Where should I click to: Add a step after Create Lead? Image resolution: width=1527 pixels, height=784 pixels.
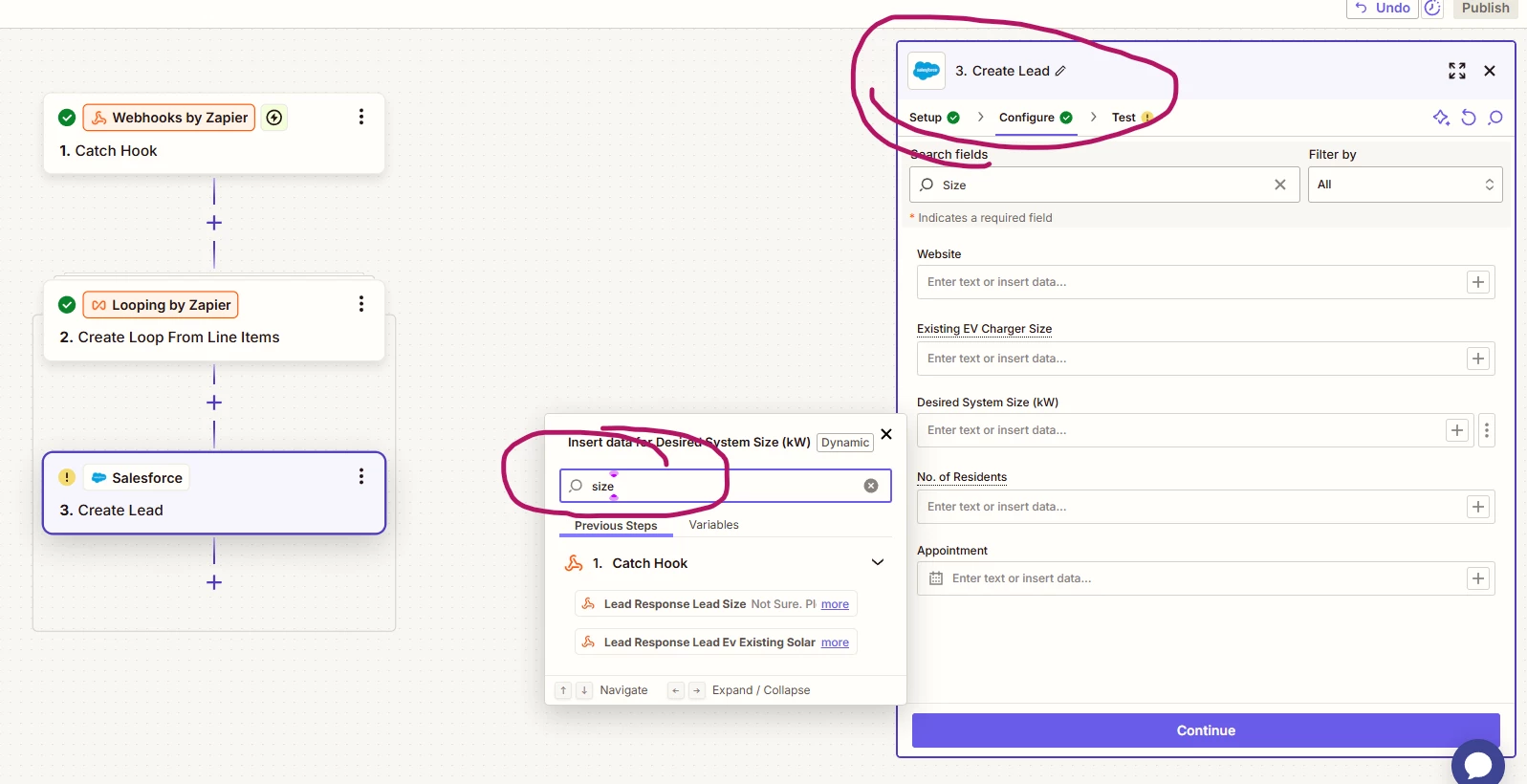point(214,582)
